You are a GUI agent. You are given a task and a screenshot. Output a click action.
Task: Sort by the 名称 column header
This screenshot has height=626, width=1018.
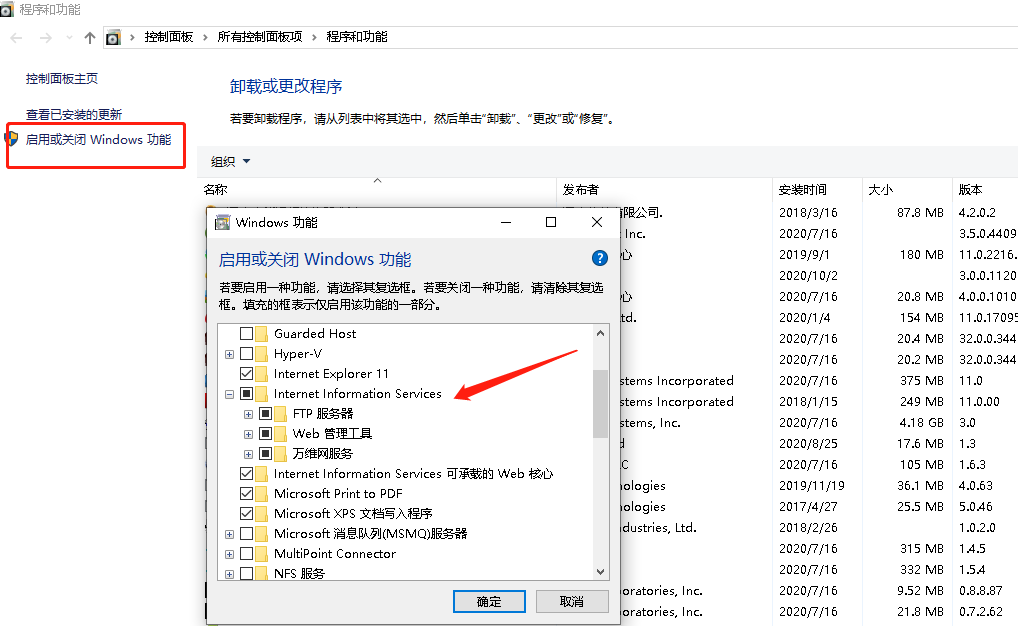coord(377,189)
